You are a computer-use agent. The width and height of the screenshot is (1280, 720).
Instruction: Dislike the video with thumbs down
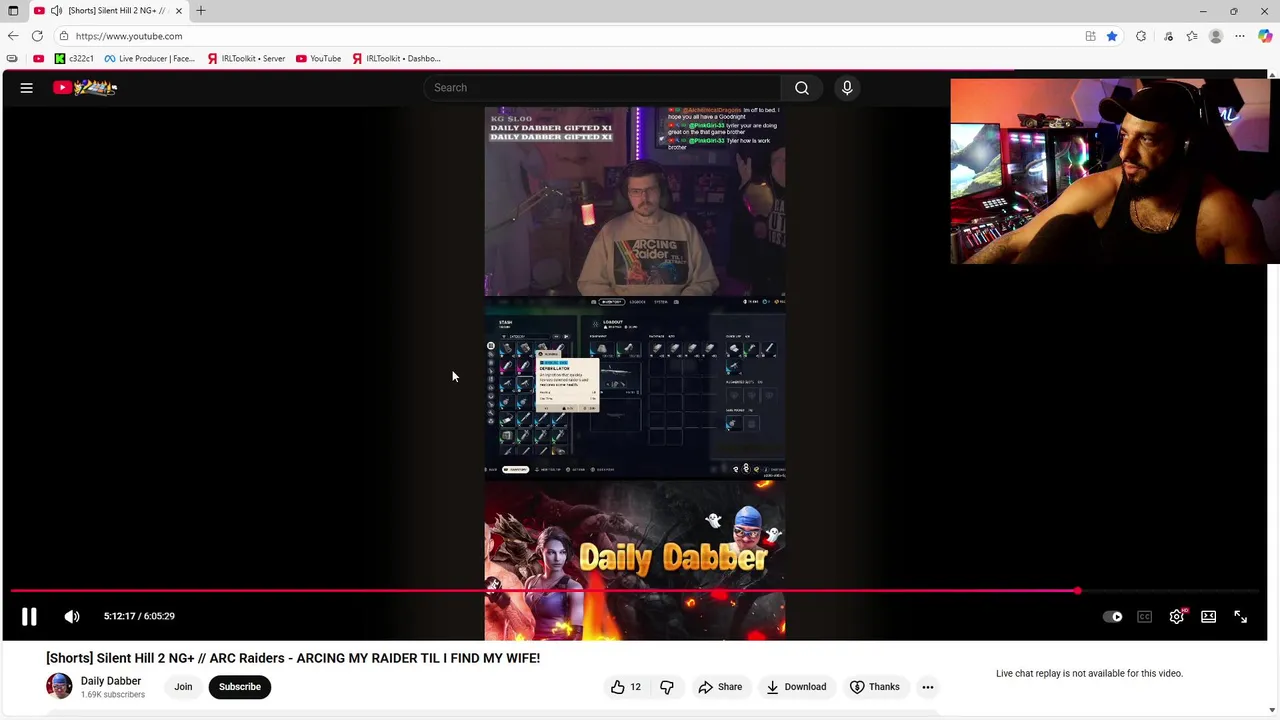click(667, 687)
